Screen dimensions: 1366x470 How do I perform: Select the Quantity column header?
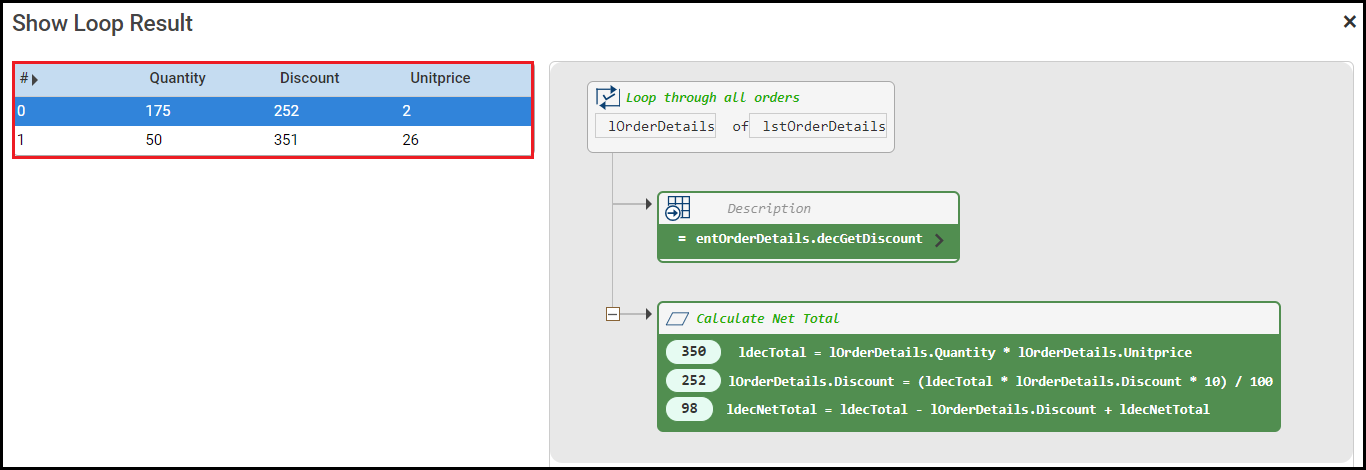click(177, 78)
